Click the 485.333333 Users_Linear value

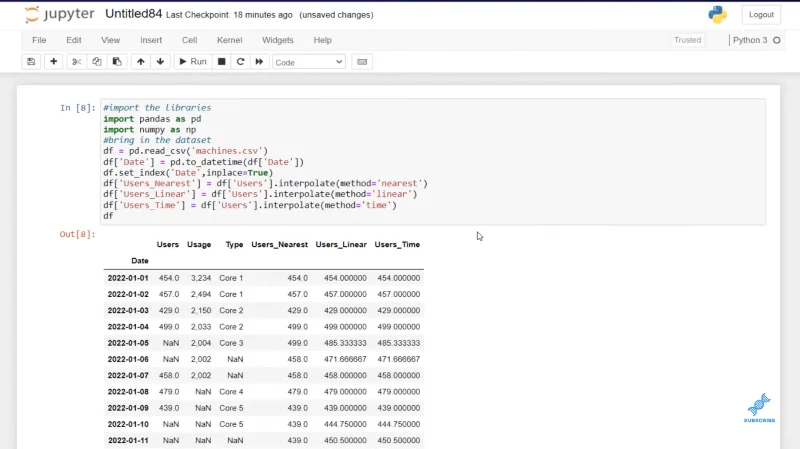click(x=345, y=343)
